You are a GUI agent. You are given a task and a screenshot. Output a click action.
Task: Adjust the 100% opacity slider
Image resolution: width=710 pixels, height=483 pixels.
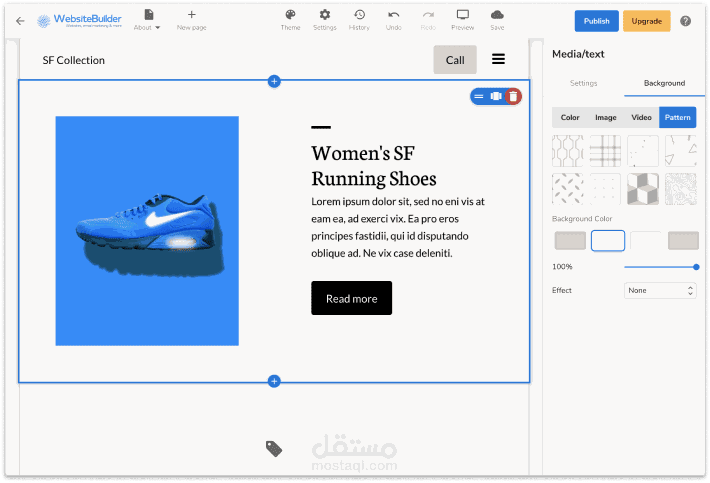tap(661, 267)
